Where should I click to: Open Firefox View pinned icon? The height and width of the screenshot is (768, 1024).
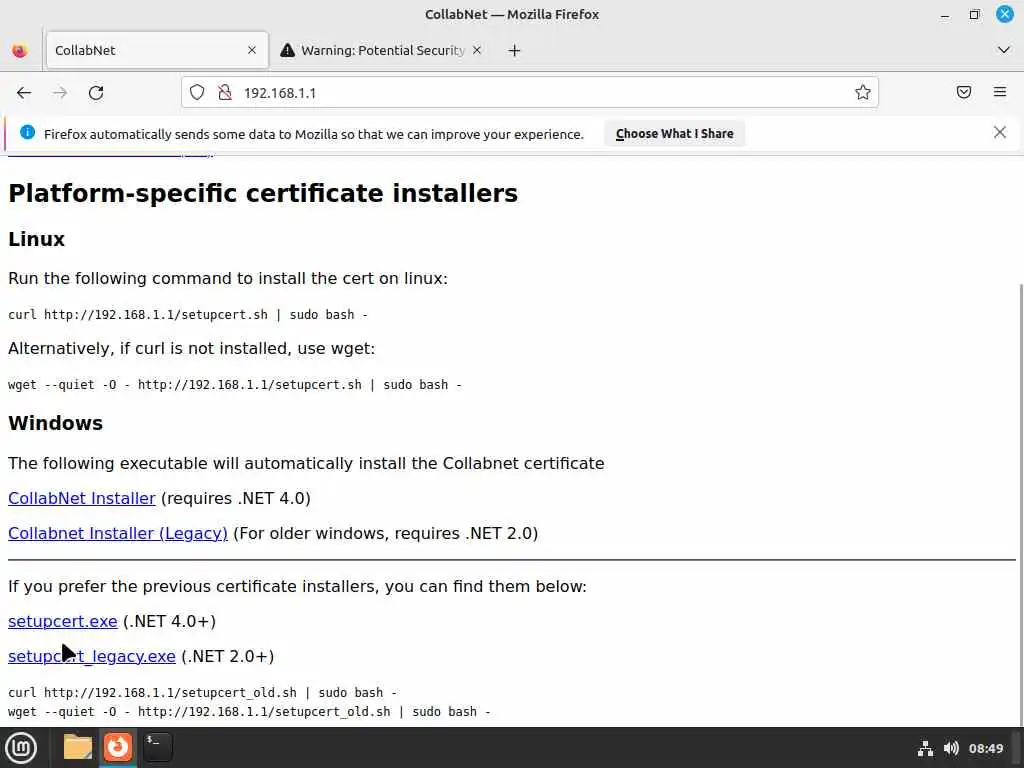tap(20, 50)
